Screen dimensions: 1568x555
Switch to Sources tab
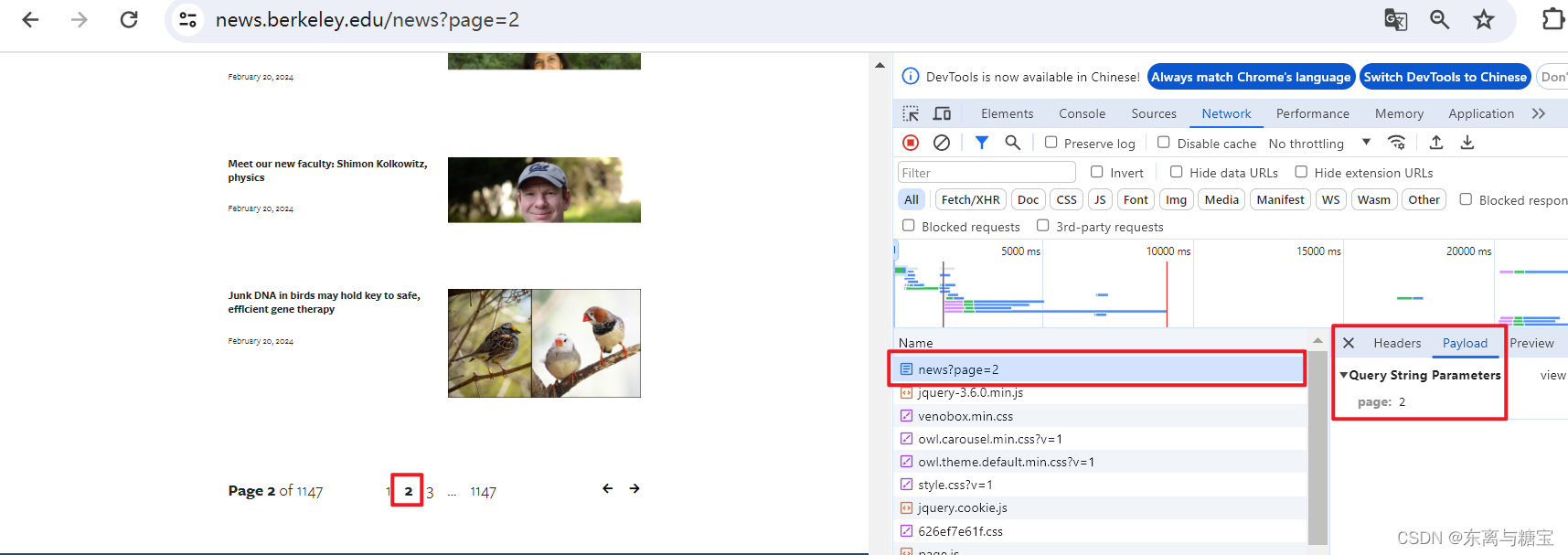coord(1154,113)
